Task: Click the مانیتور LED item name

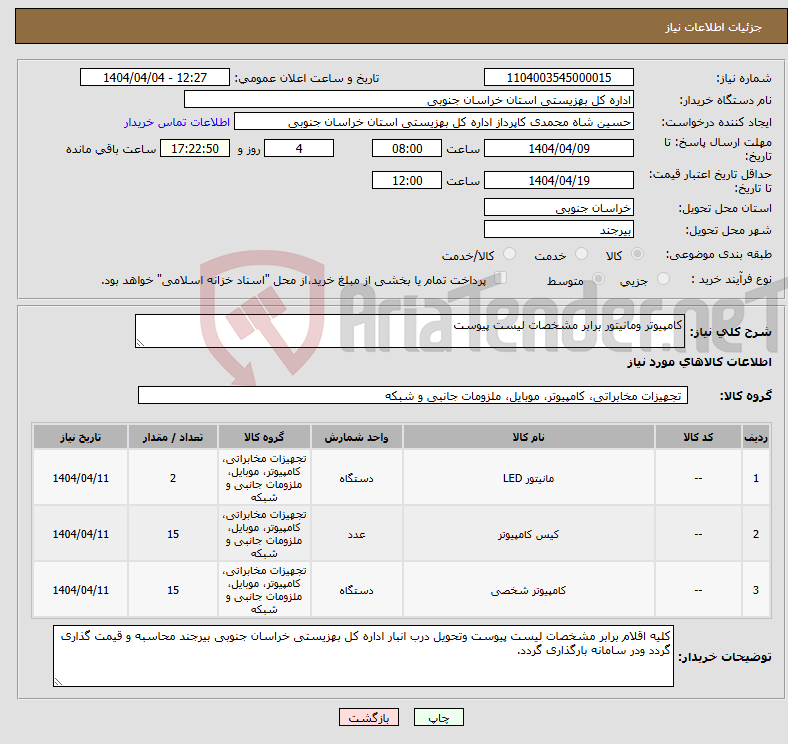Action: [529, 478]
